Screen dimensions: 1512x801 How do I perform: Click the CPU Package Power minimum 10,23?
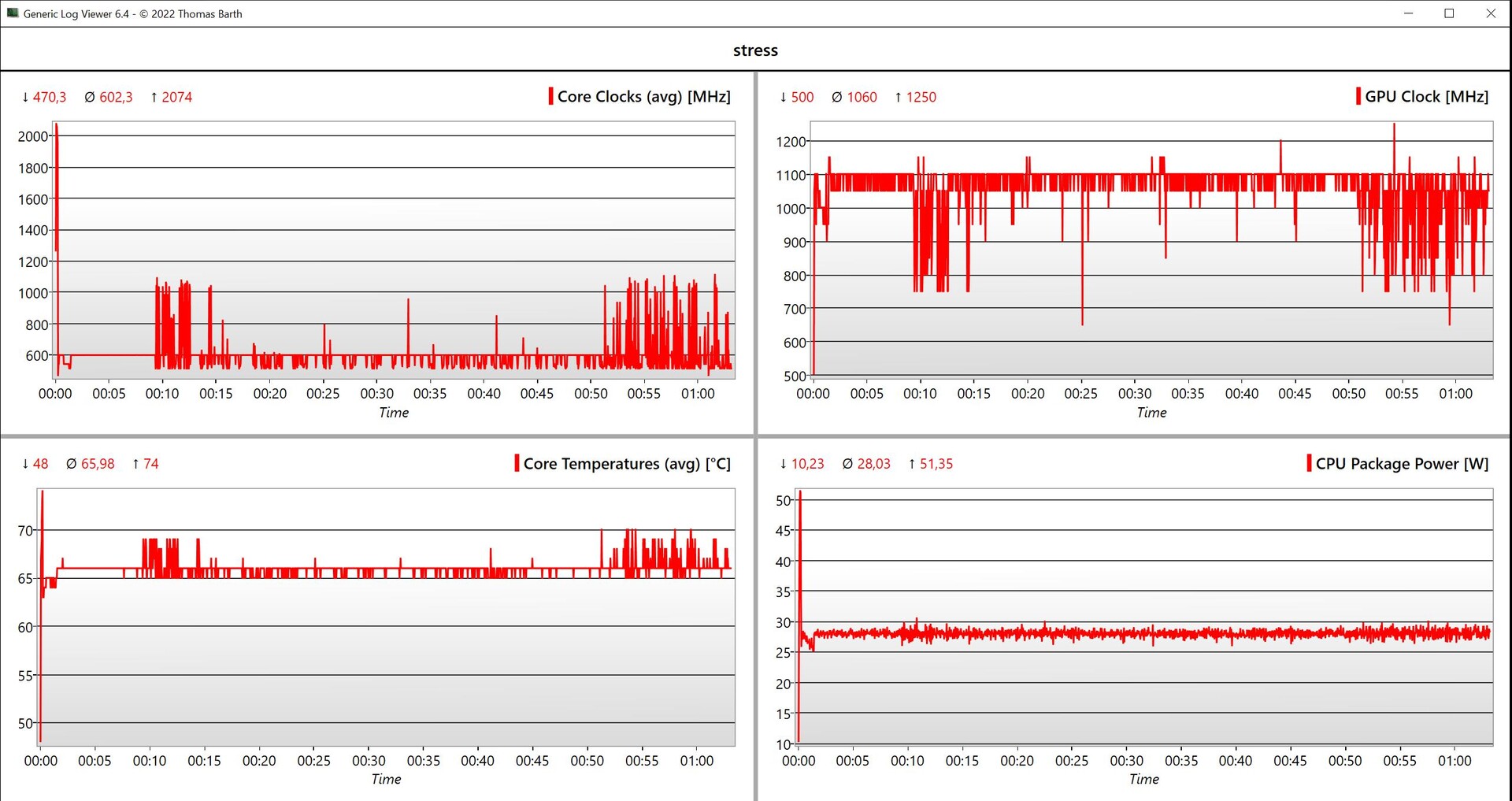[x=807, y=464]
